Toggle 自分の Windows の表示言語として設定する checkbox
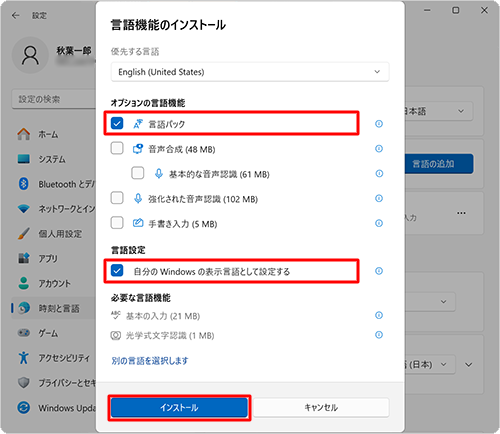The image size is (500, 434). (x=117, y=271)
